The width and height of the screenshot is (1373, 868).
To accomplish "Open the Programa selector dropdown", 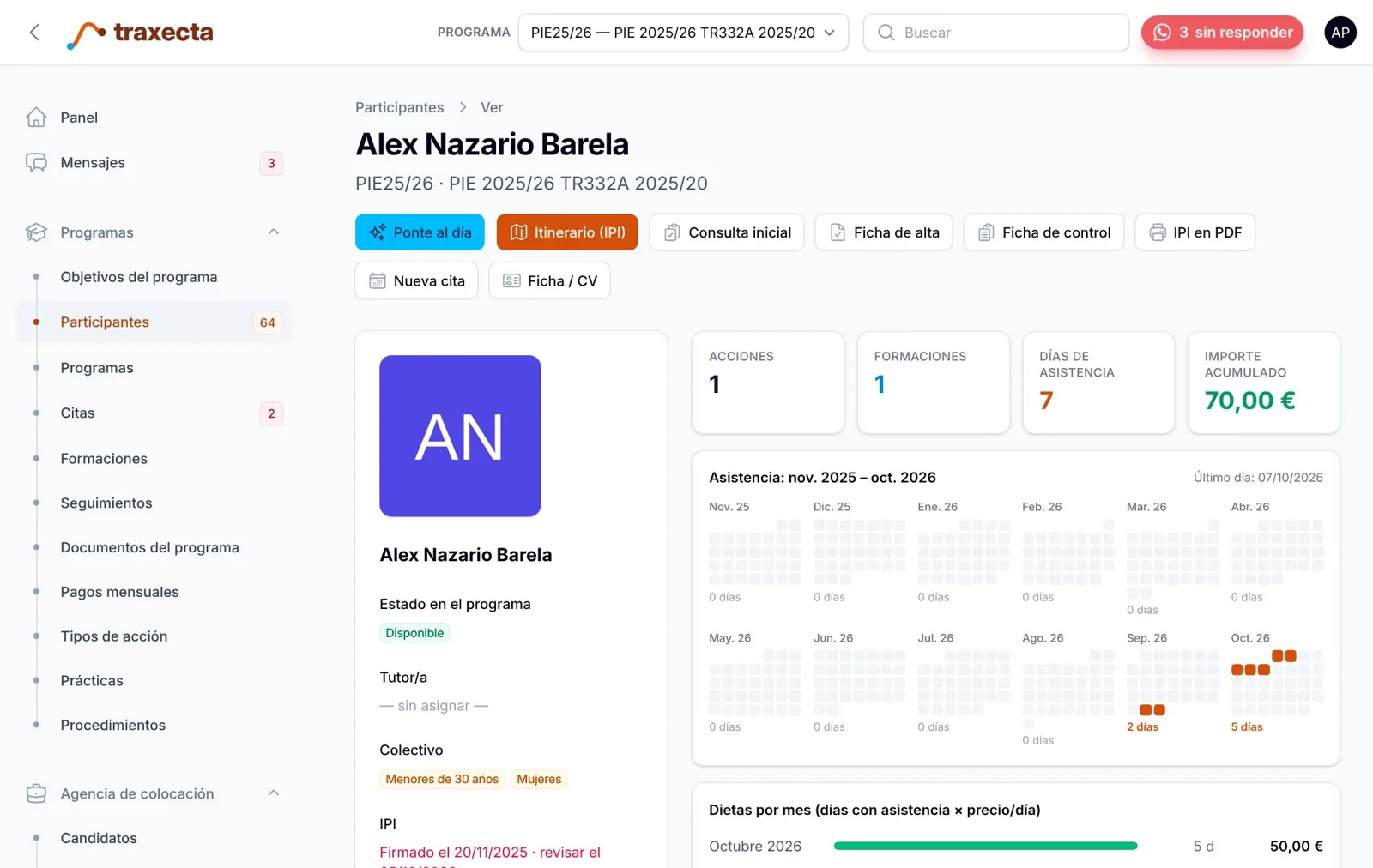I will coord(683,33).
